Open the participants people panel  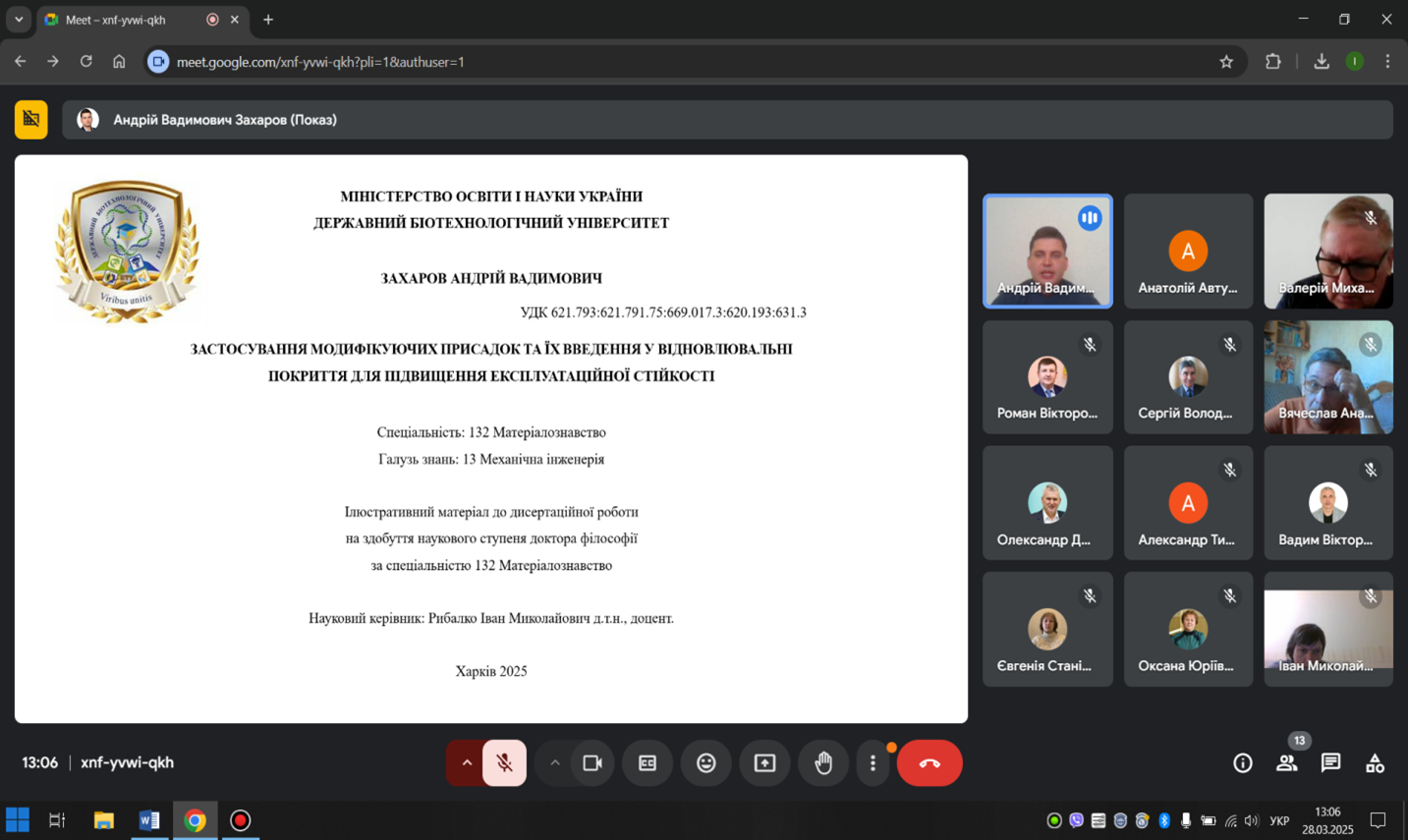pos(1286,763)
